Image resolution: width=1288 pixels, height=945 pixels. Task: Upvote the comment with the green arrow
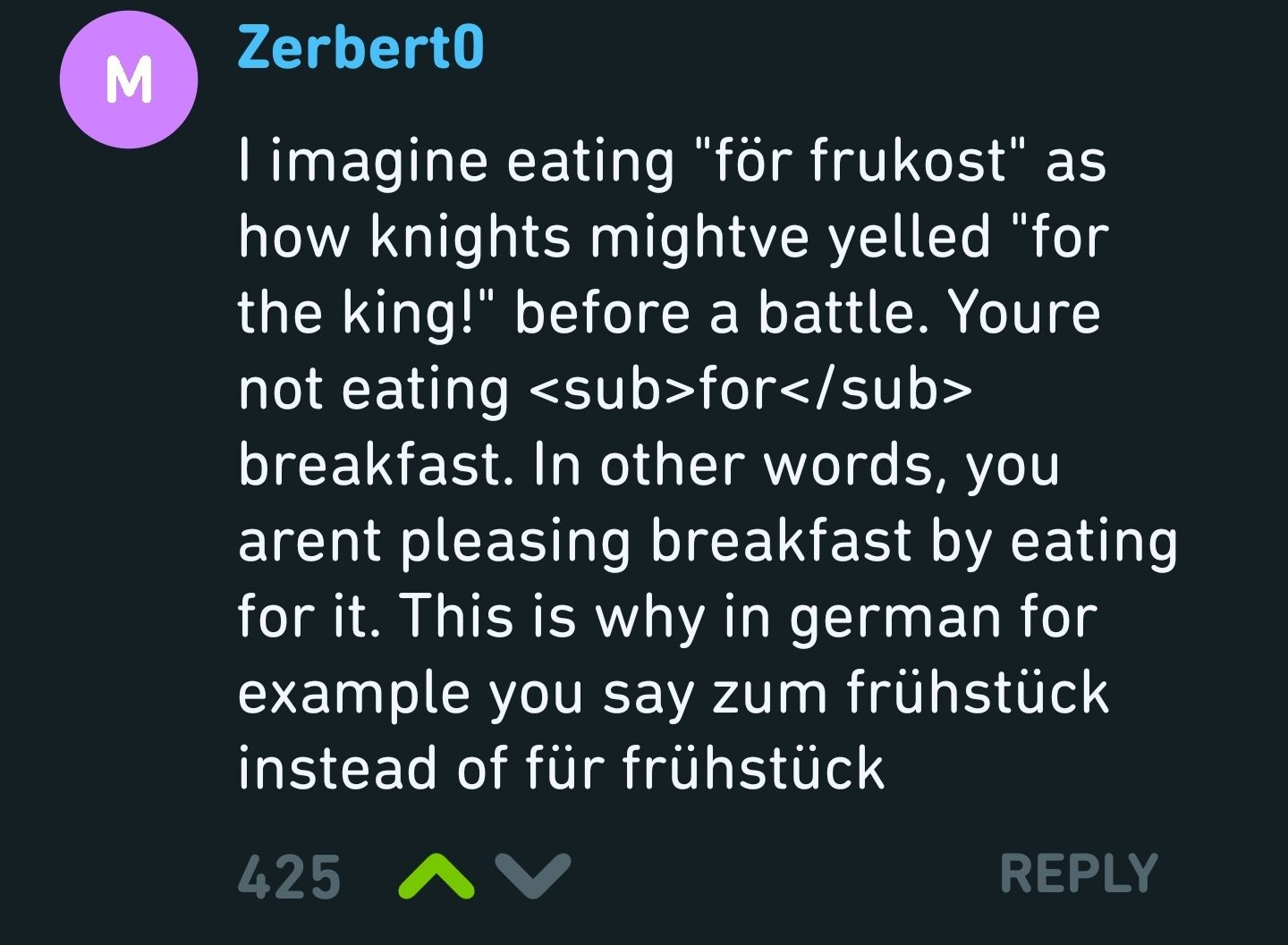[x=435, y=875]
